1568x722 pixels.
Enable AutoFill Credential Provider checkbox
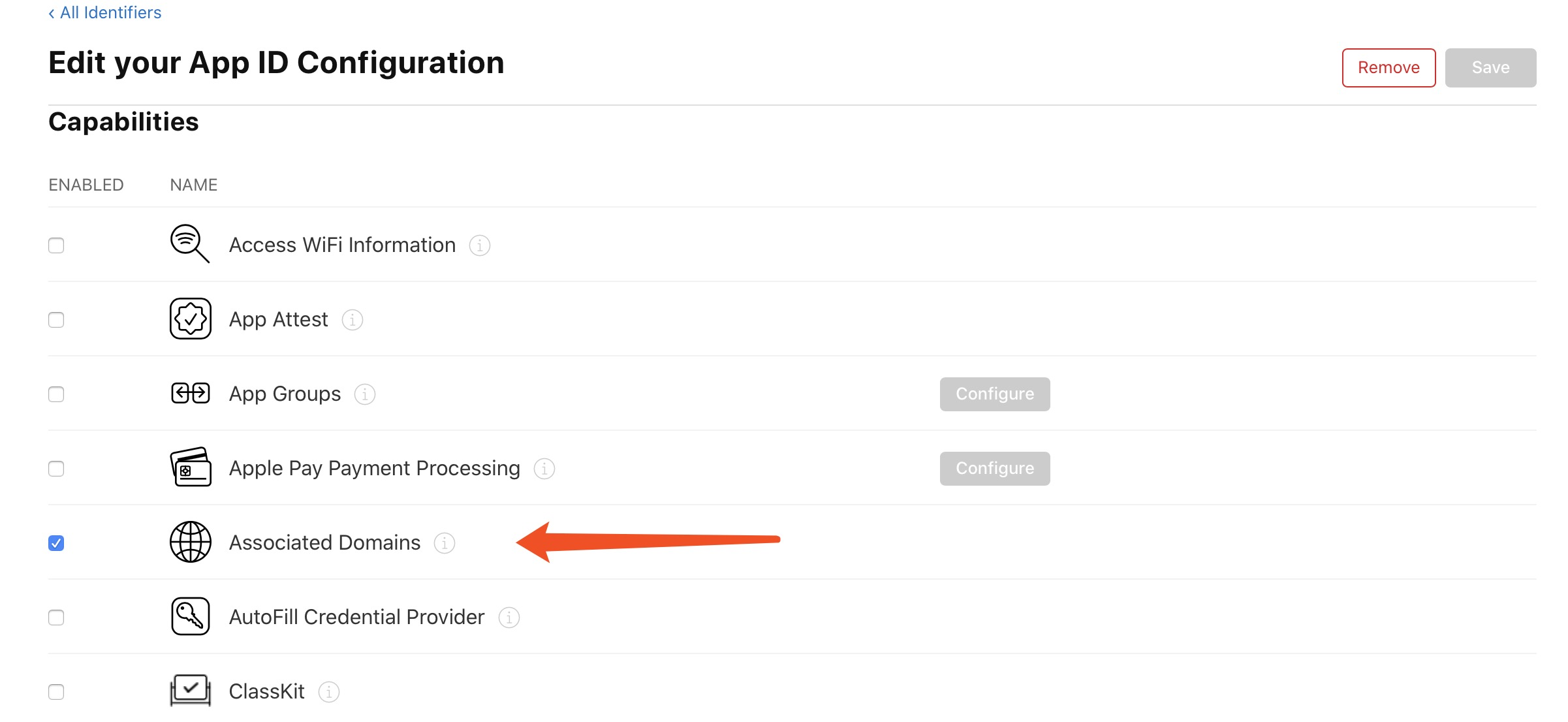56,618
